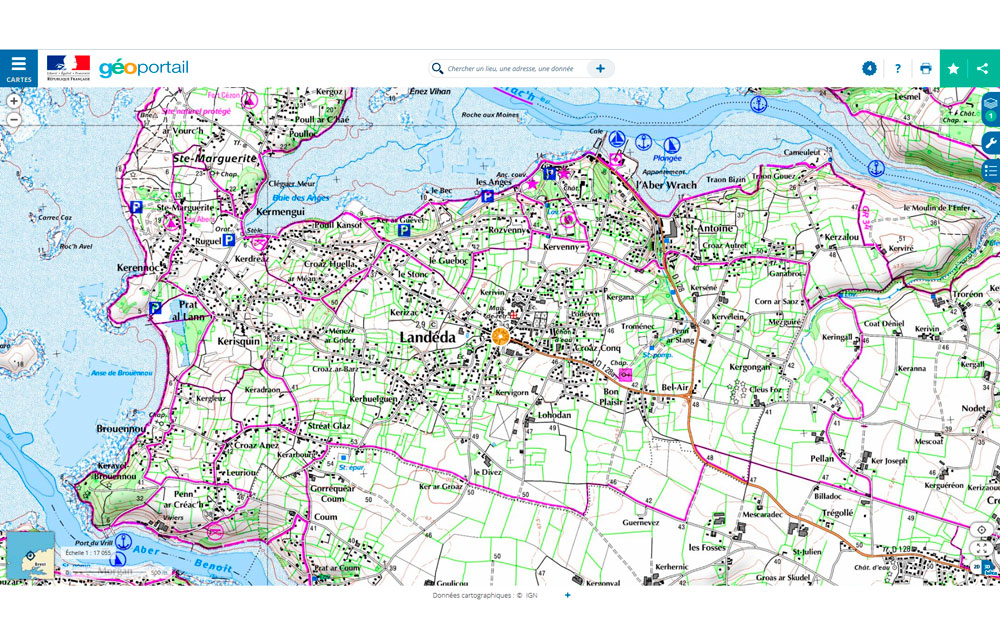Click the magnifier search icon
The width and height of the screenshot is (1000, 625).
click(x=437, y=68)
